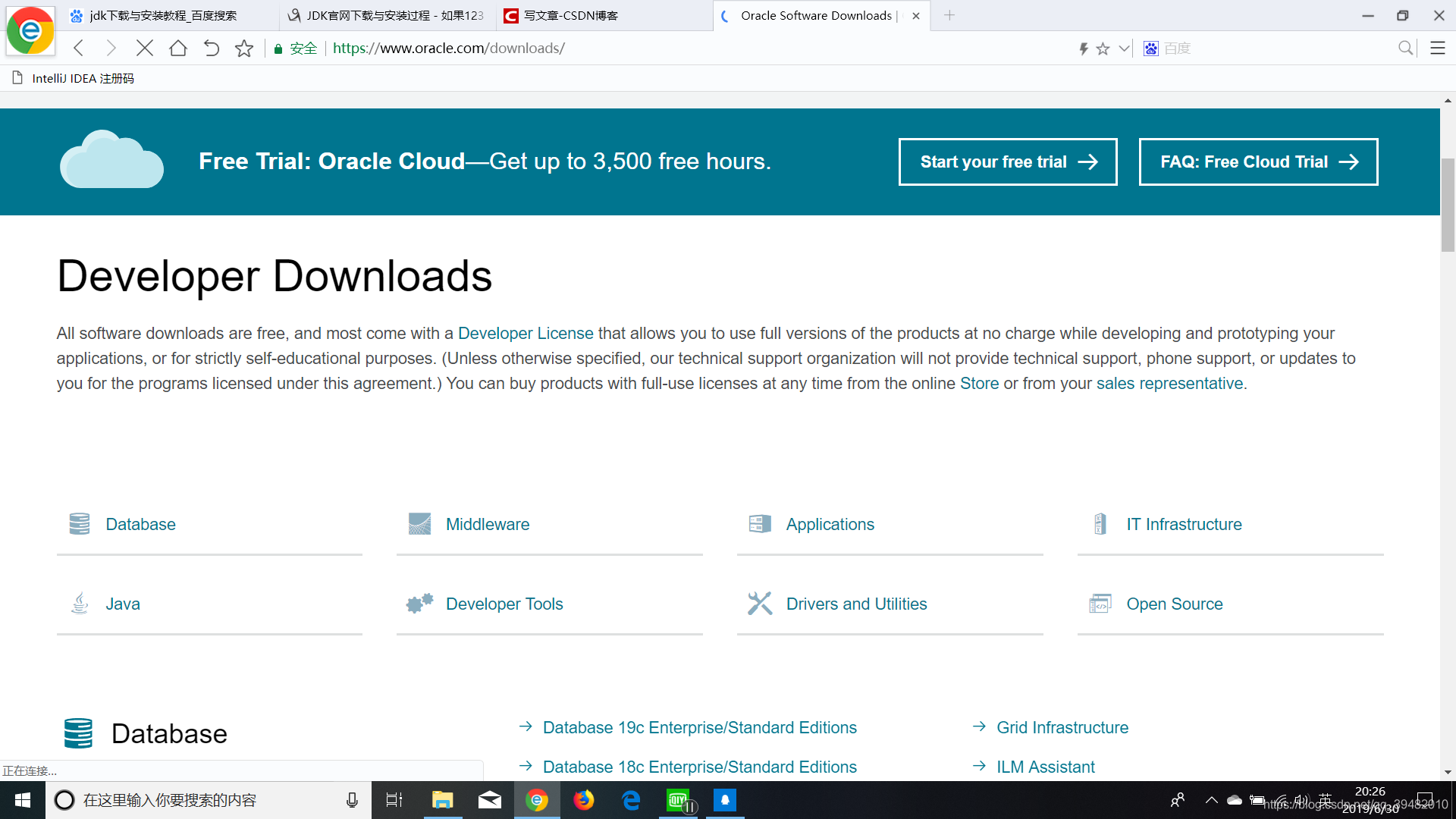Launch Firefox from the taskbar
Screen dimensions: 1456x819
(x=584, y=800)
